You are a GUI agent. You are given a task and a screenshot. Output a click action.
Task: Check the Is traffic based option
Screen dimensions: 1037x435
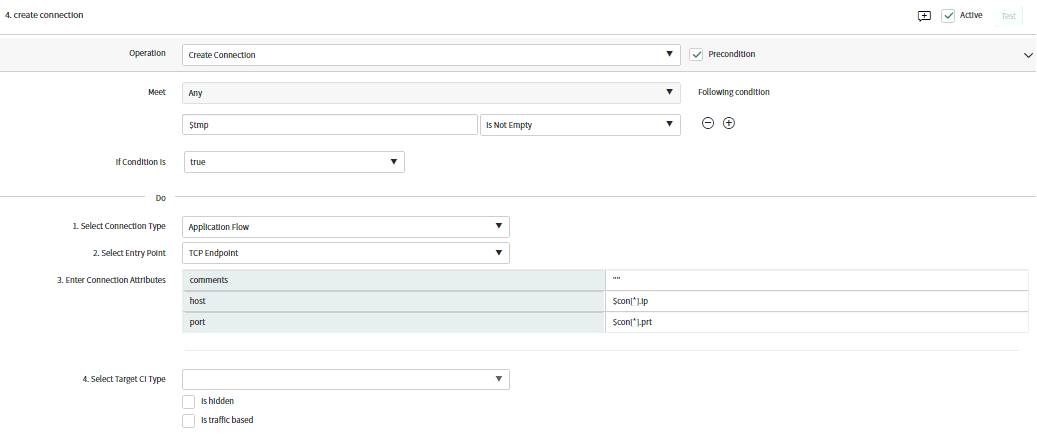(188, 420)
